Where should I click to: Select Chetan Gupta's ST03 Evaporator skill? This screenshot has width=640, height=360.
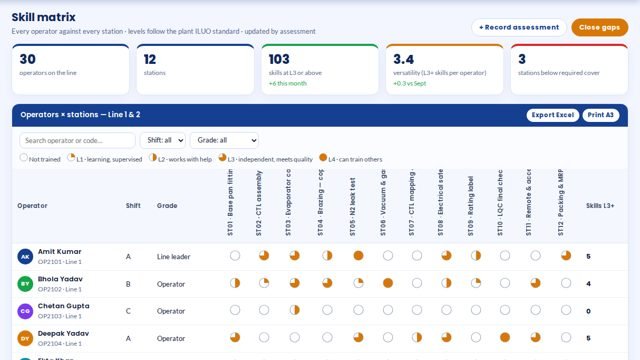click(295, 310)
